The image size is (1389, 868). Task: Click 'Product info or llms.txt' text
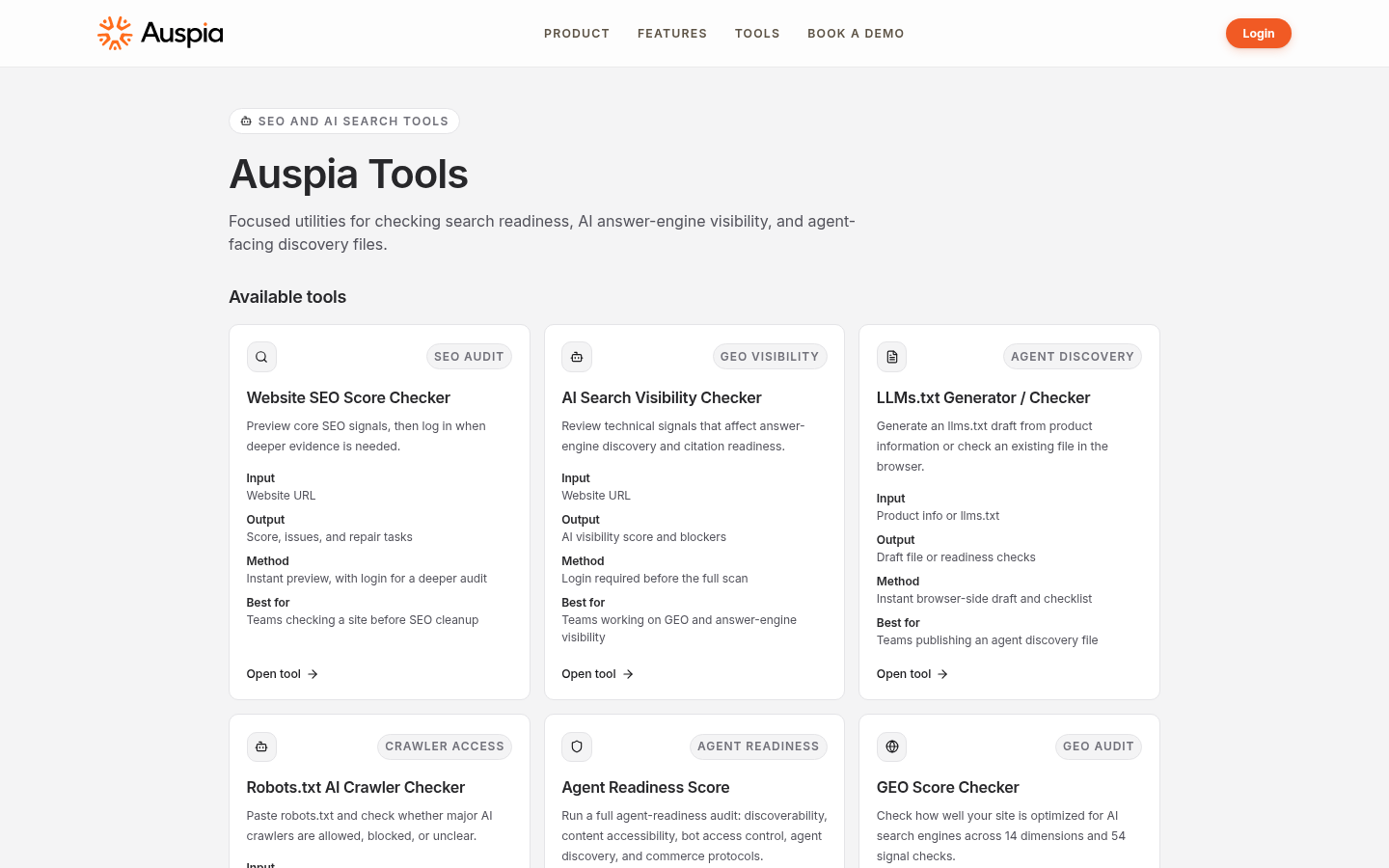[x=938, y=516]
